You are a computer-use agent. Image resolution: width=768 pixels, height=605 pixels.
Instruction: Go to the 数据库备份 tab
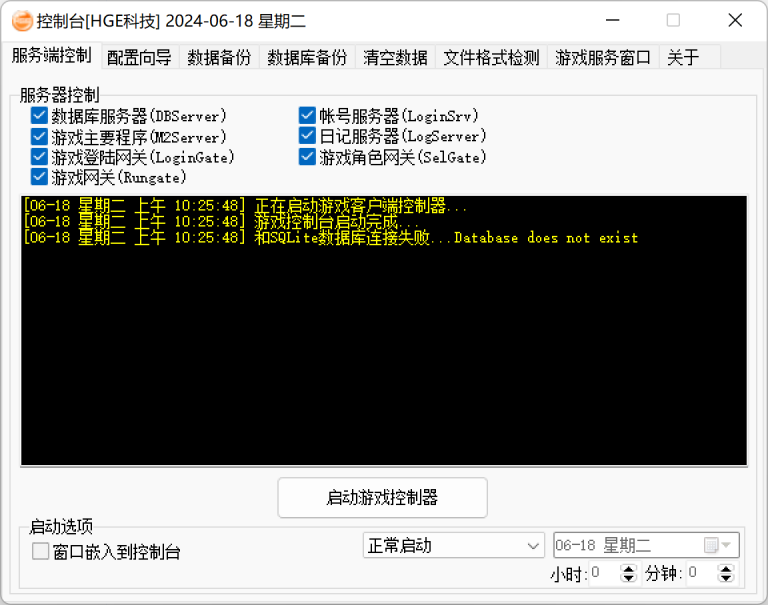coord(307,57)
